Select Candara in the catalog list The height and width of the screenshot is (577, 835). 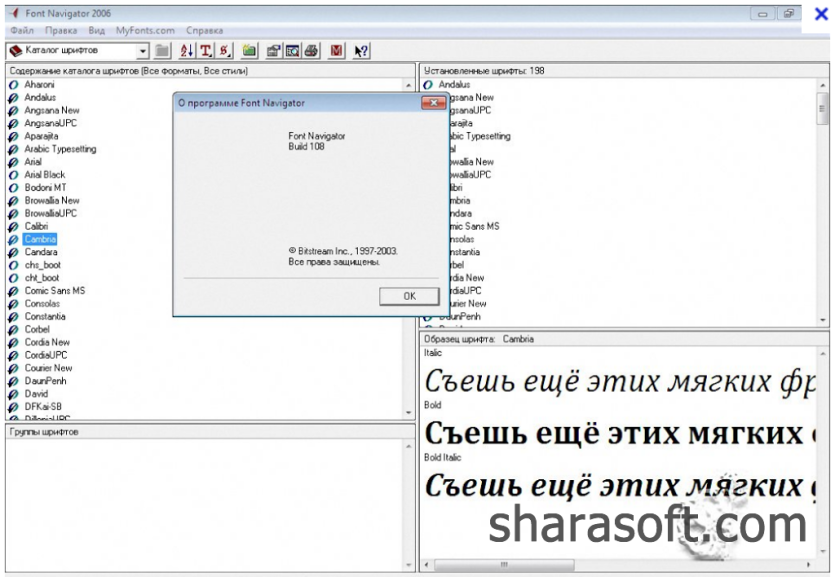41,252
